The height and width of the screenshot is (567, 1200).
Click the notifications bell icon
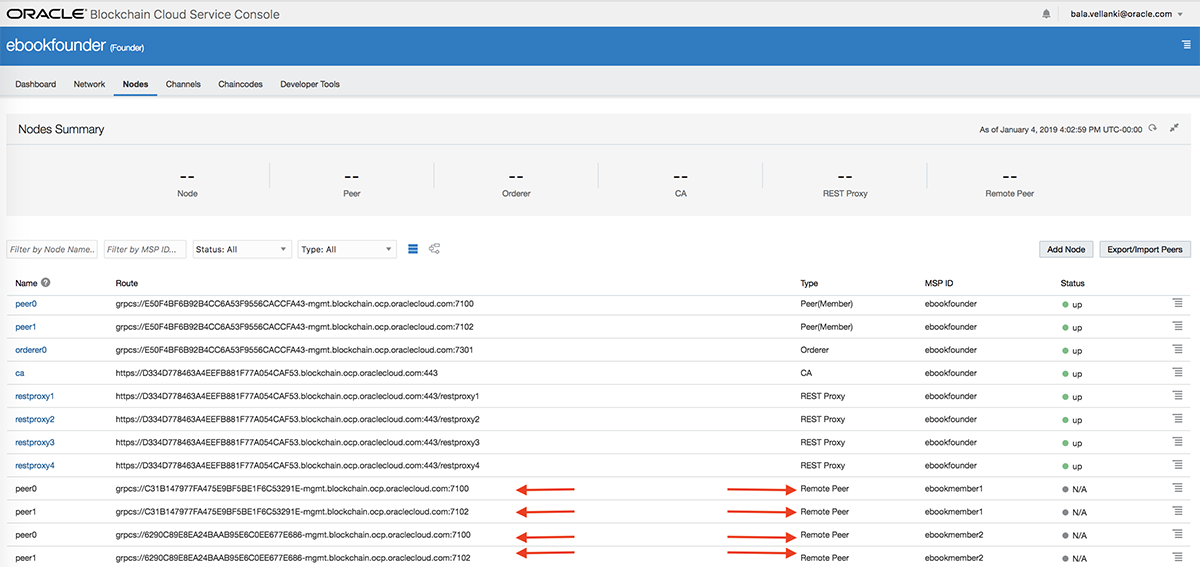[1047, 14]
